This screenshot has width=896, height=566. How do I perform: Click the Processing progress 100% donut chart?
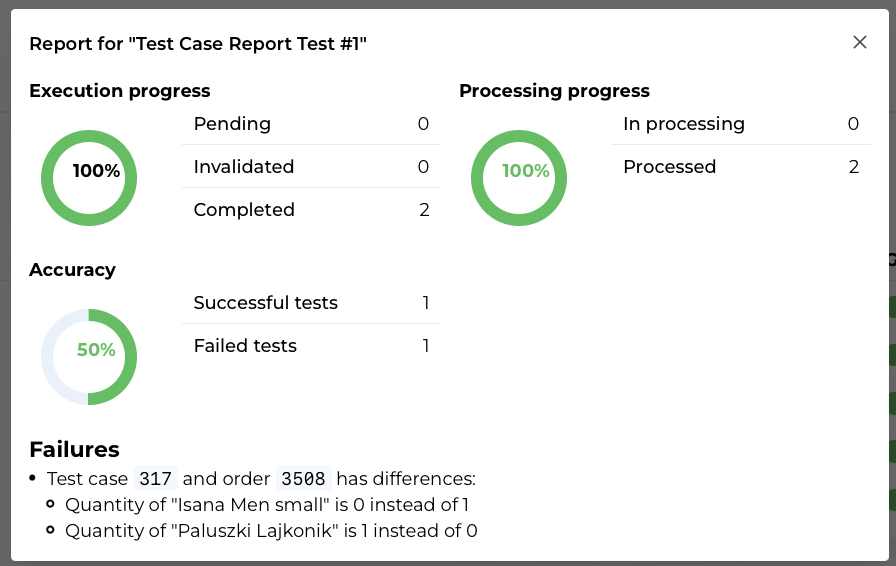[x=519, y=178]
